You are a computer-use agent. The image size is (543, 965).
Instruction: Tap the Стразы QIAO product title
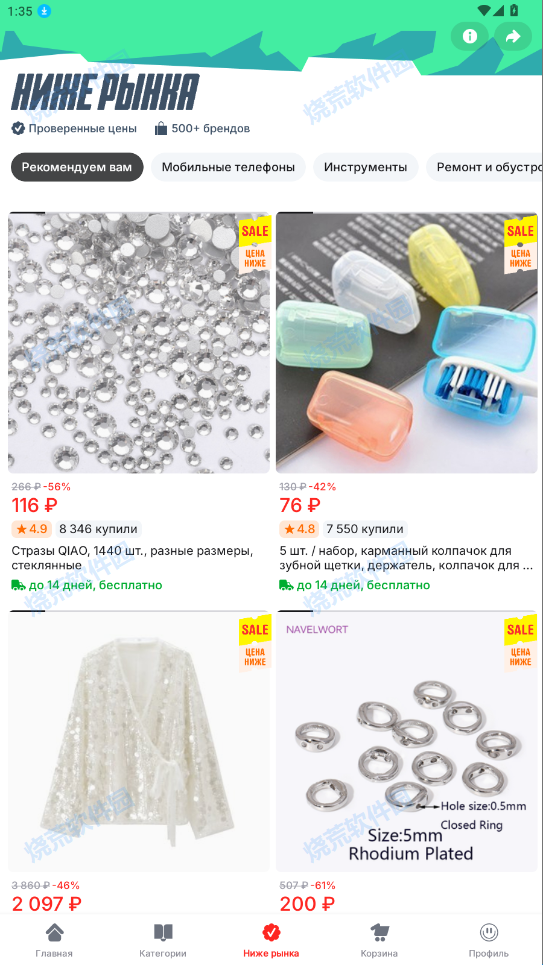[x=132, y=558]
